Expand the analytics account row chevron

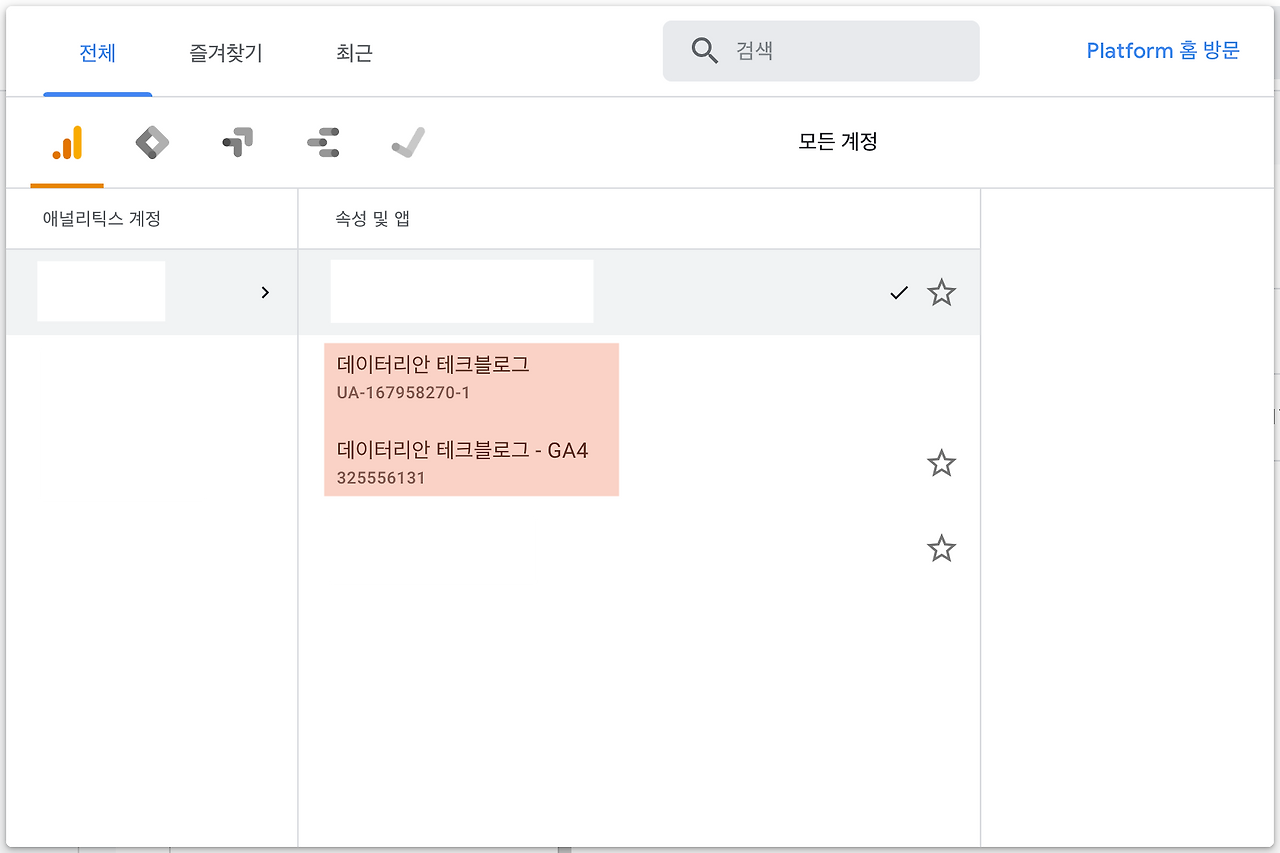pos(265,292)
